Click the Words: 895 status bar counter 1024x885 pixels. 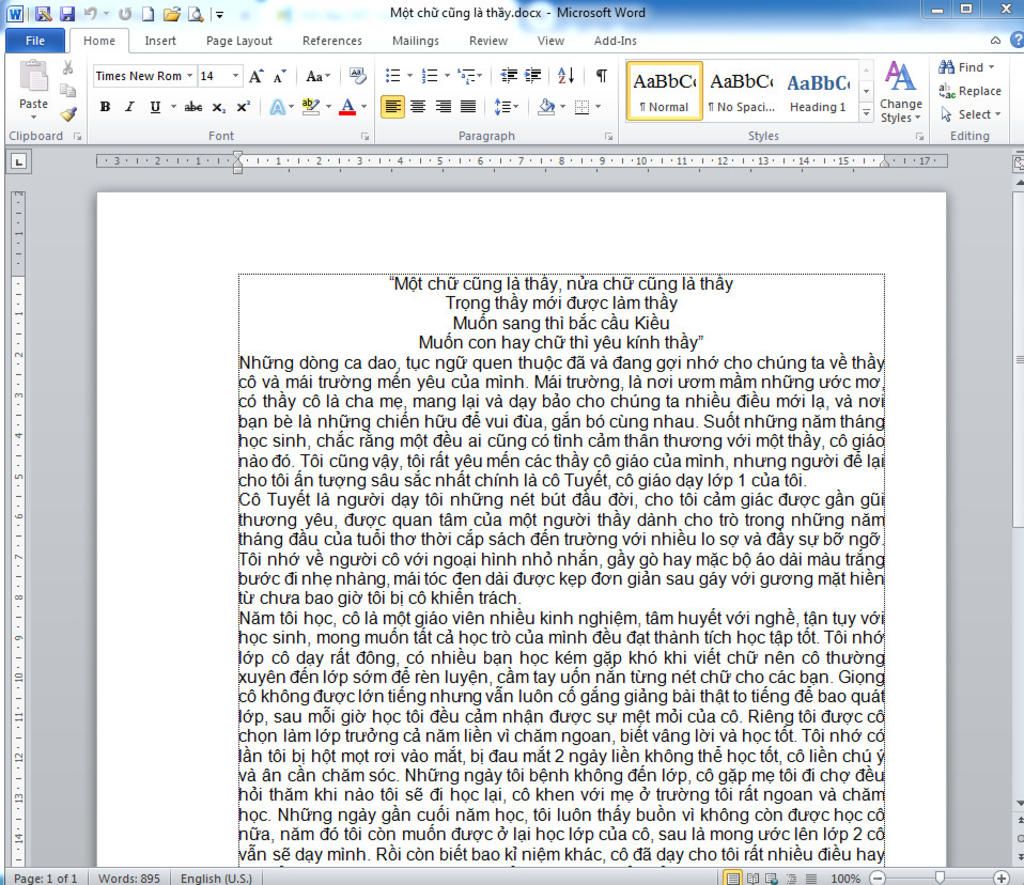pyautogui.click(x=129, y=878)
